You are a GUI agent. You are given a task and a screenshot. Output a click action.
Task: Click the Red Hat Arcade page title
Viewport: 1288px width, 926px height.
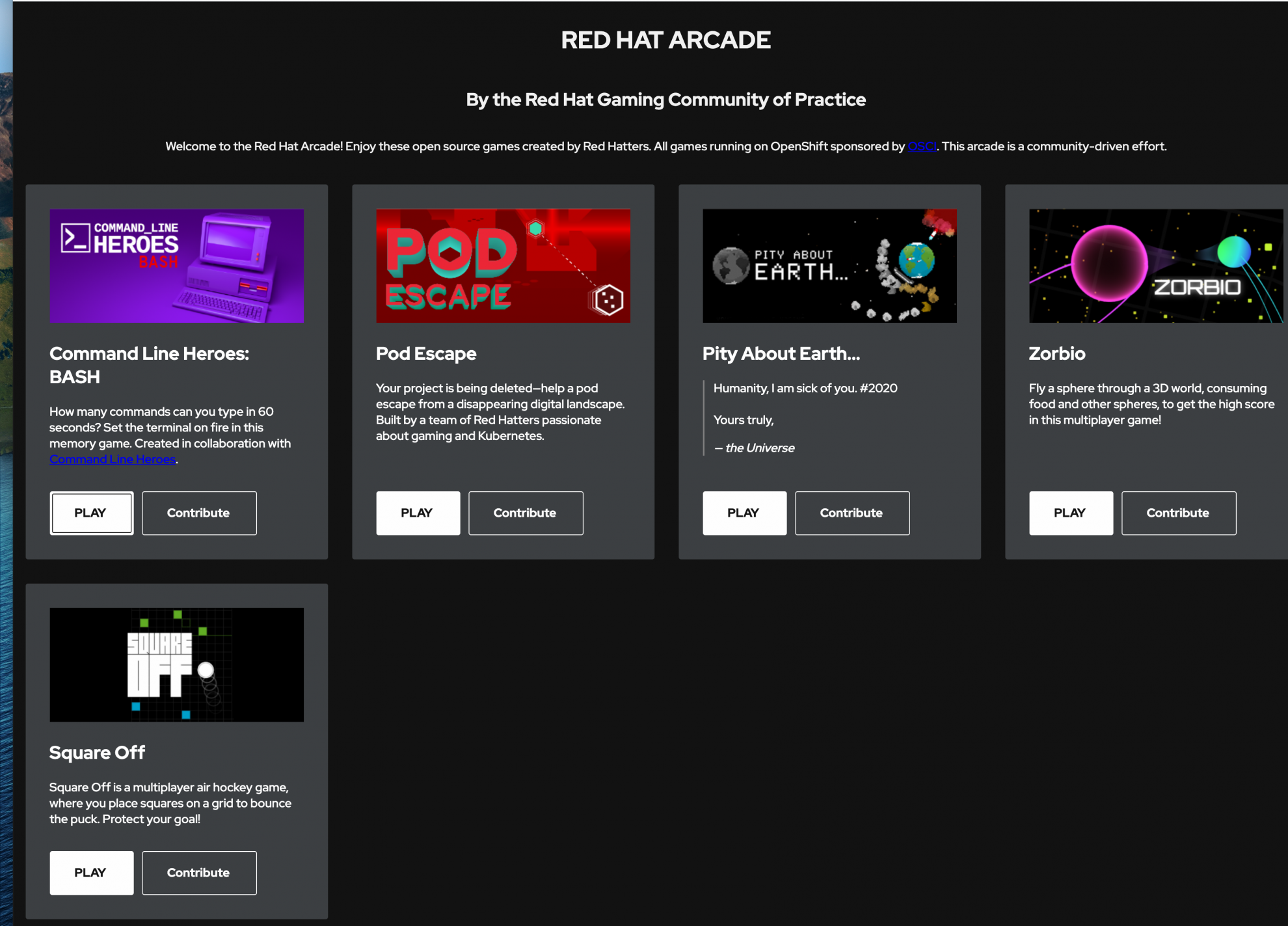coord(665,40)
